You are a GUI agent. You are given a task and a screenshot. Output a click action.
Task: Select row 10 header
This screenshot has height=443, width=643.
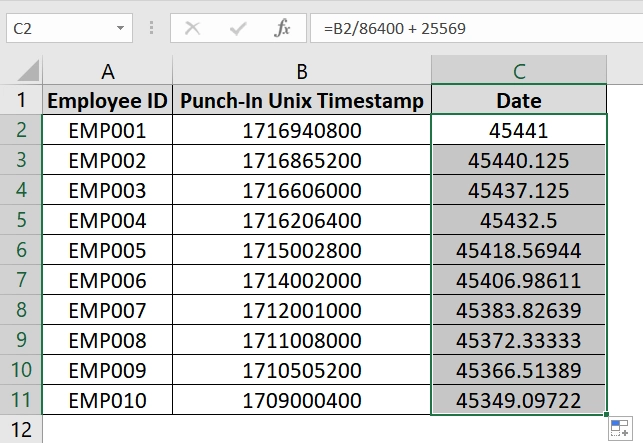pyautogui.click(x=21, y=369)
